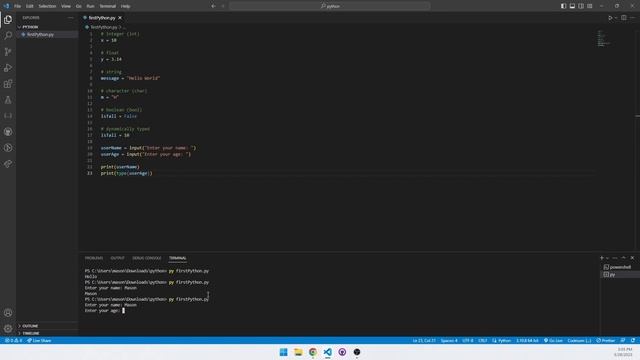Go back with the navigation arrow
This screenshot has height=360, width=640.
pyautogui.click(x=213, y=6)
